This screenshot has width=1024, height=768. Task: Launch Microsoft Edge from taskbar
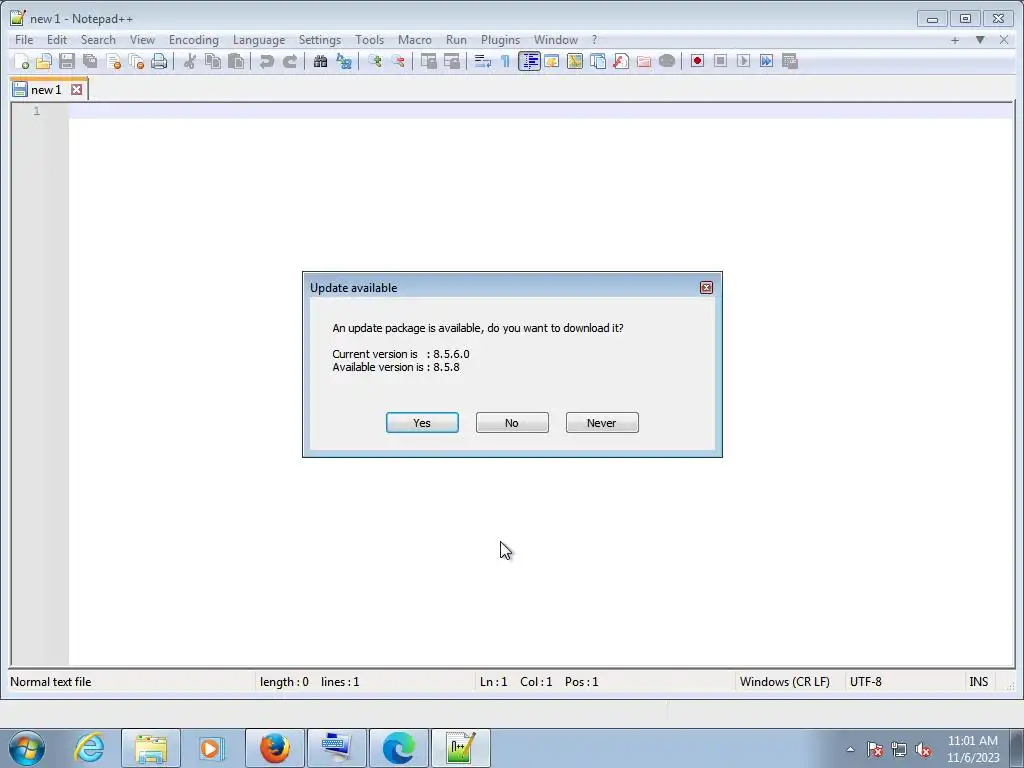click(x=399, y=748)
